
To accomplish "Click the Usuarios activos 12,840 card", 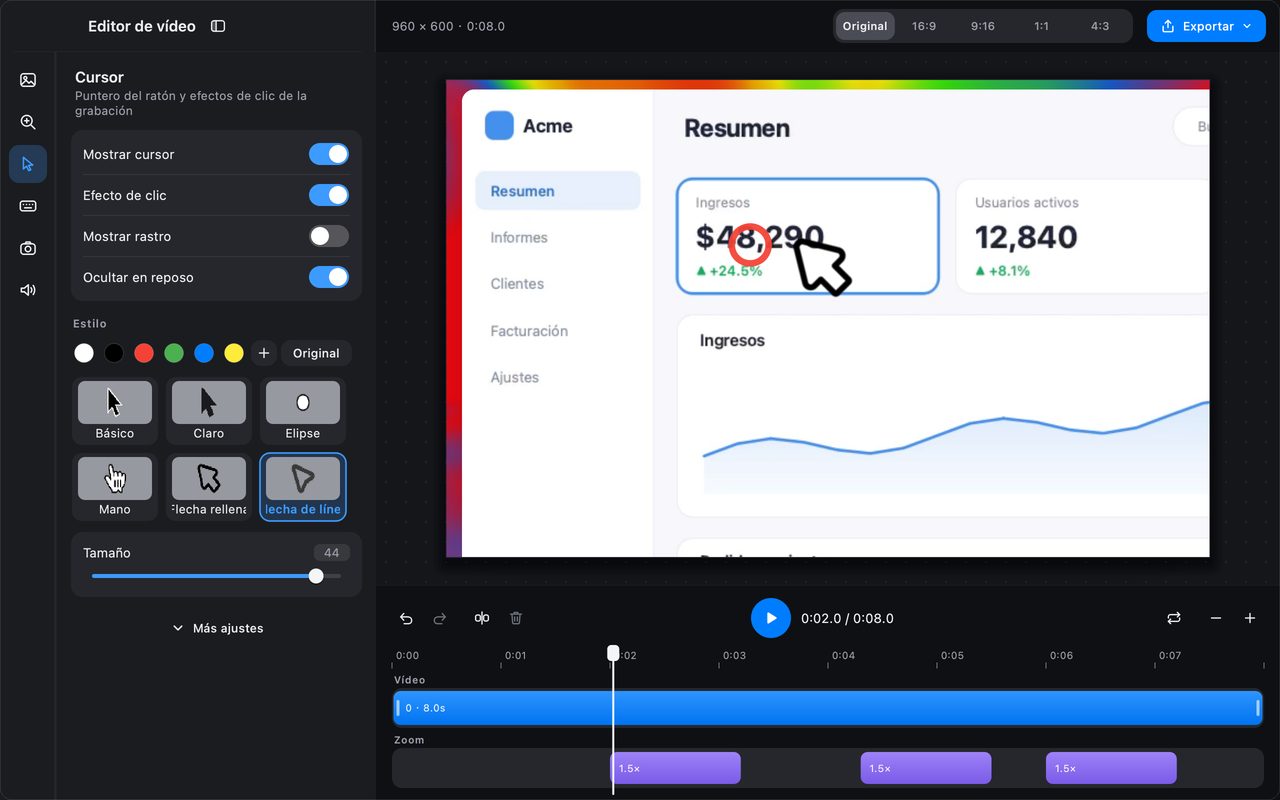I will [x=1083, y=237].
